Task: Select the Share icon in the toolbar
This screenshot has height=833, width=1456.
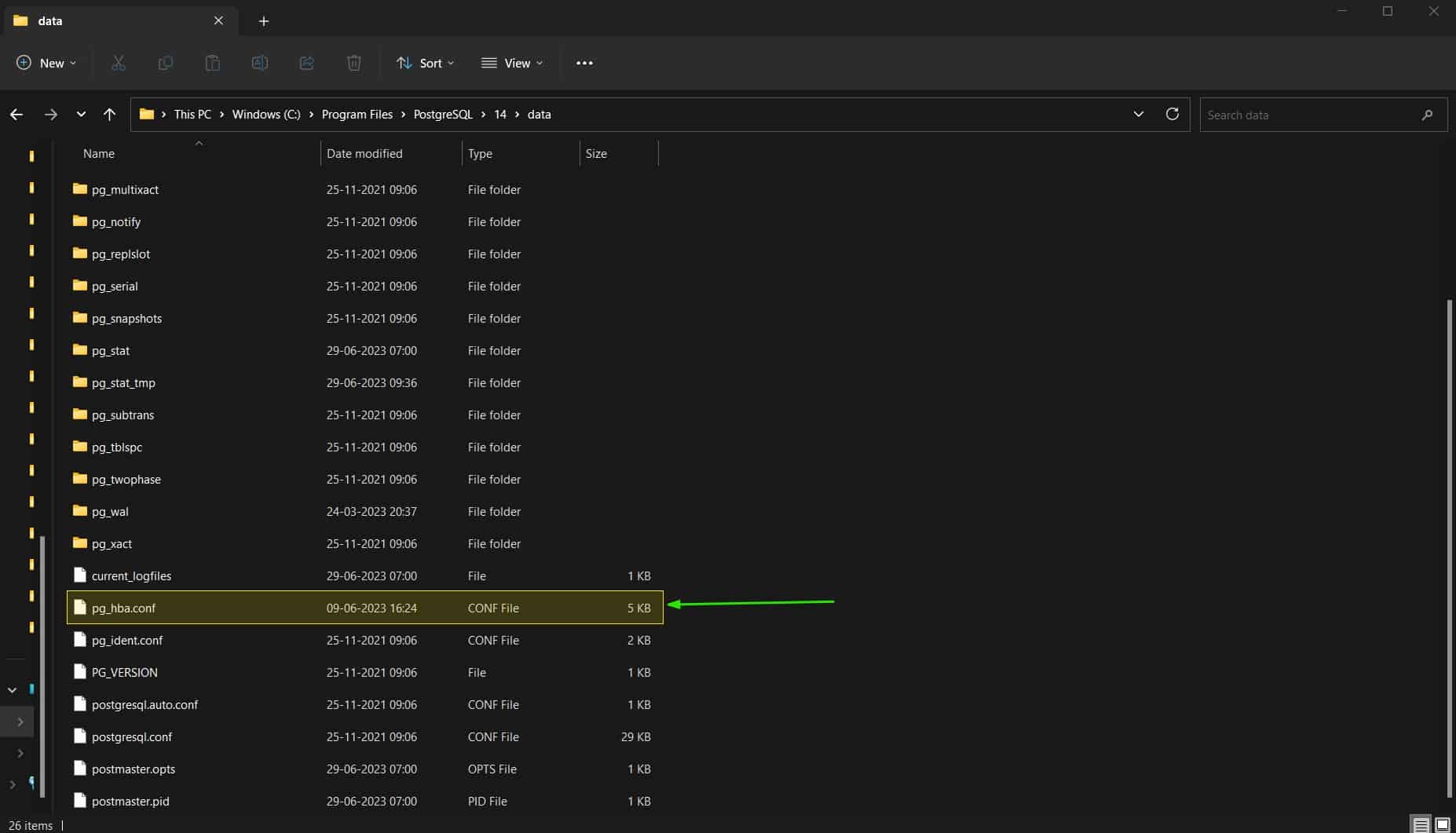Action: (x=306, y=63)
